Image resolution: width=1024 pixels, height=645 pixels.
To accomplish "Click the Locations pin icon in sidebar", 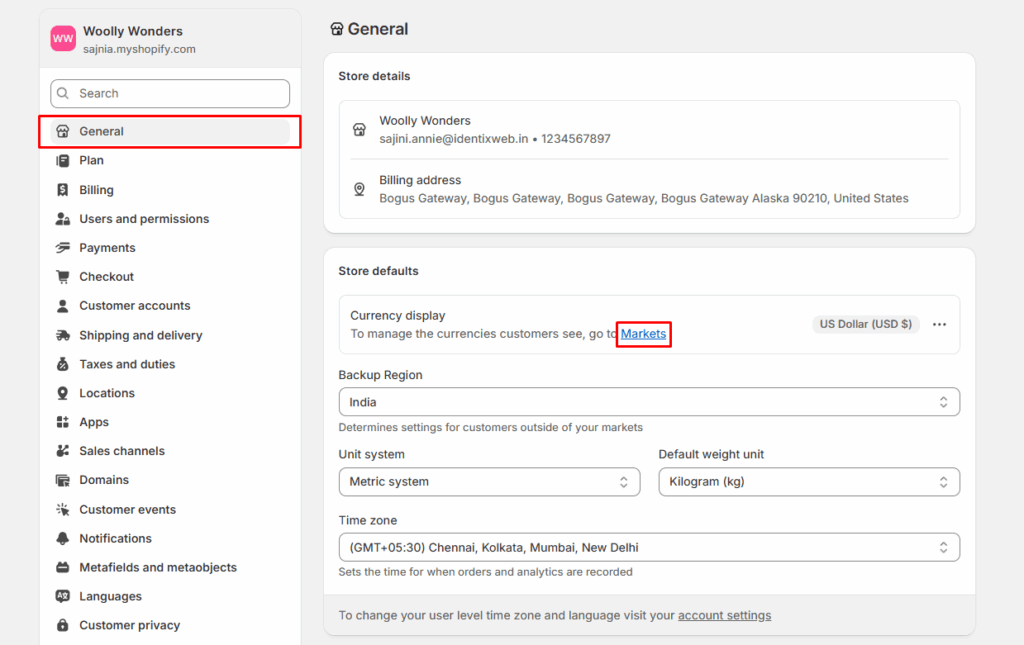I will tap(63, 394).
